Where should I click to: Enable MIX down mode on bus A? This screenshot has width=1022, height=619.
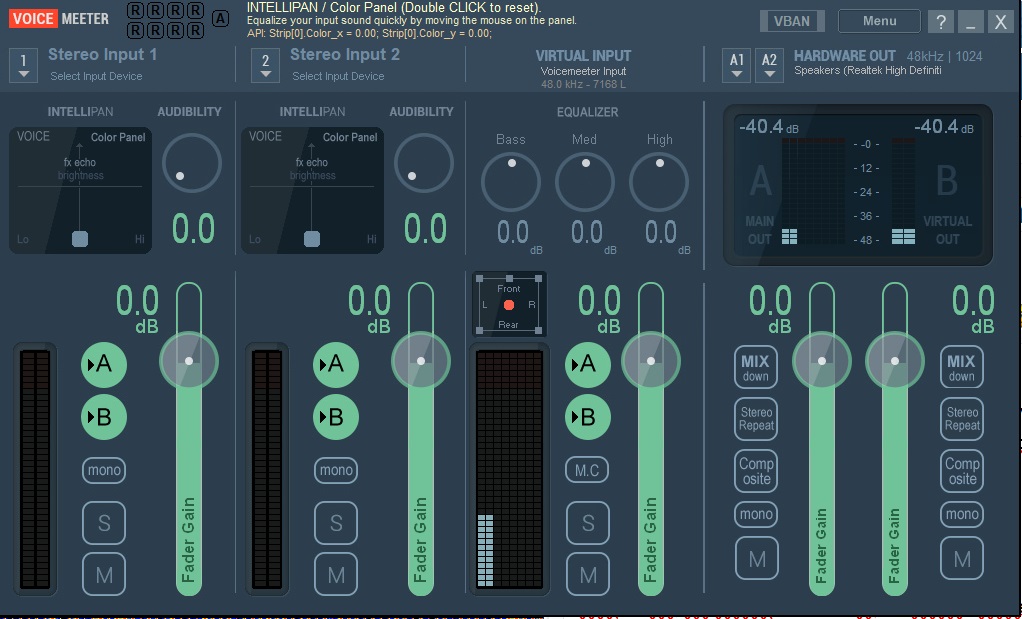tap(756, 367)
